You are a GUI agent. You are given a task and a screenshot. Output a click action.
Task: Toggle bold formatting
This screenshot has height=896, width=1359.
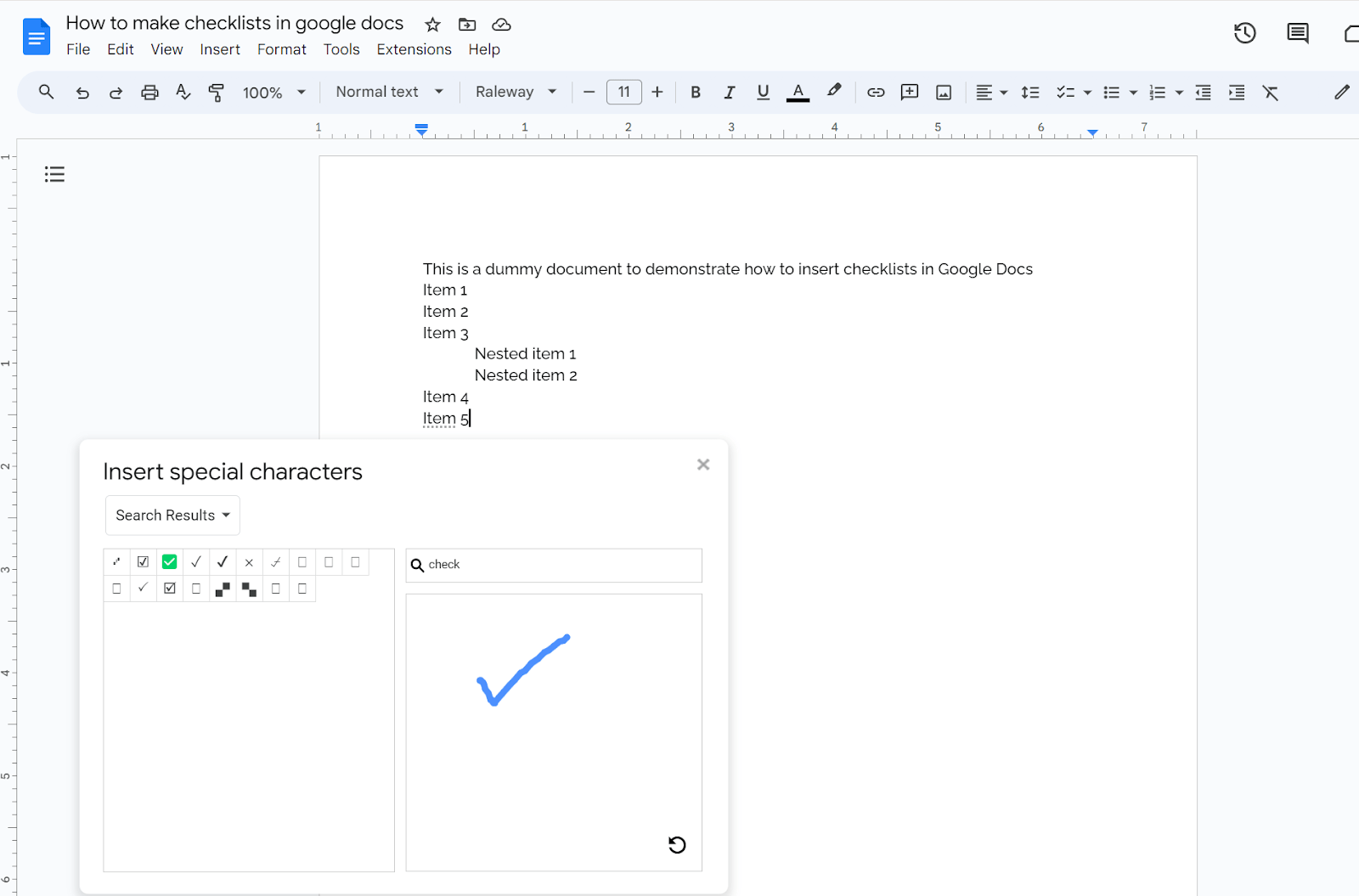pos(695,92)
